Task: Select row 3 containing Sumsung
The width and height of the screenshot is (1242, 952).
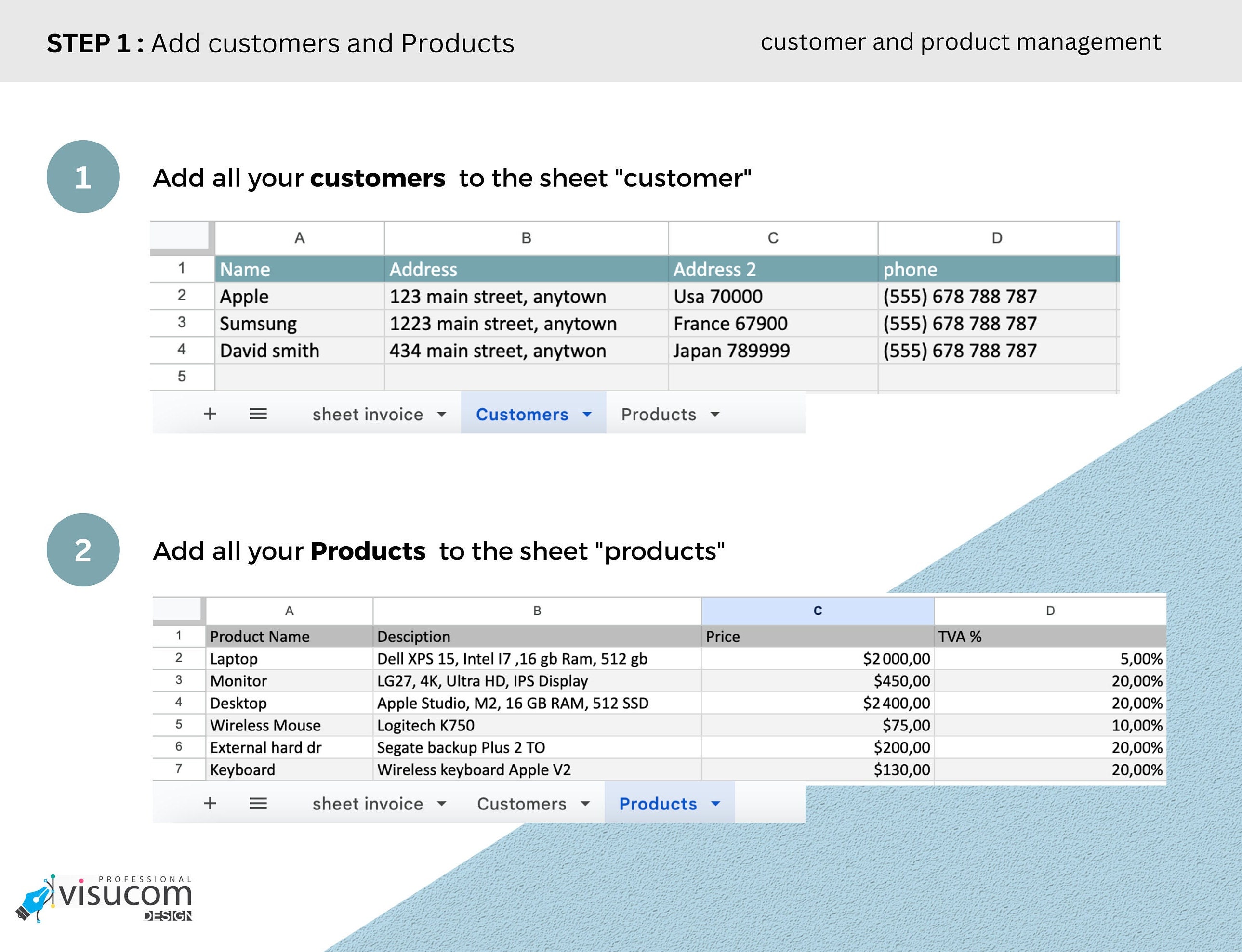Action: tap(182, 323)
